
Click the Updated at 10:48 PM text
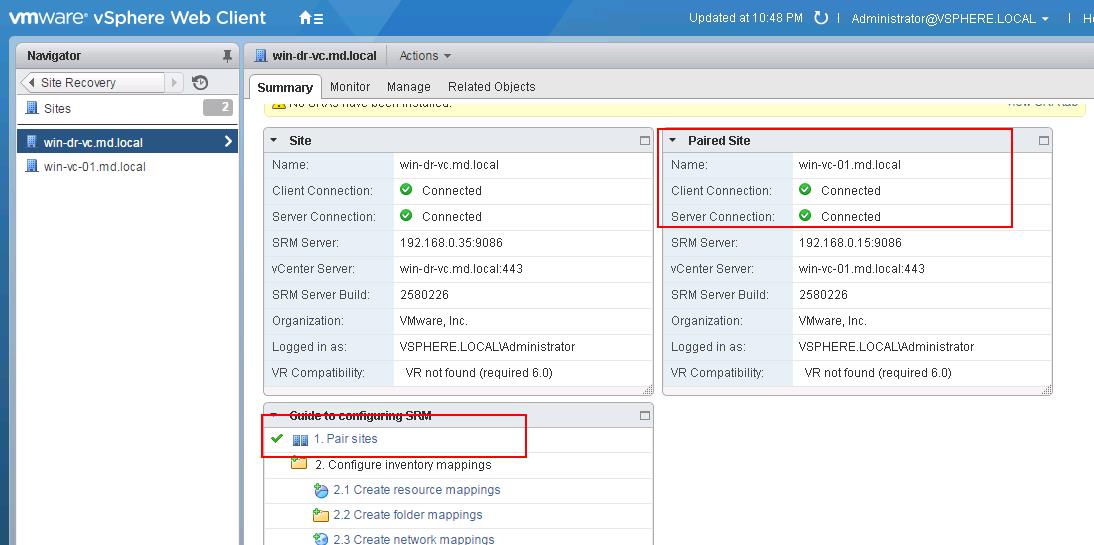(746, 18)
